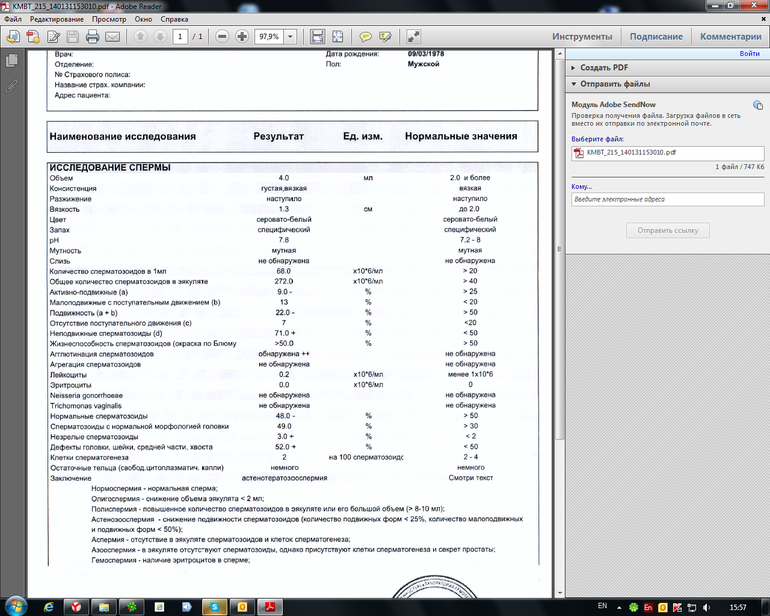Image resolution: width=770 pixels, height=616 pixels.
Task: Zoom in with the plus button
Action: pos(242,36)
